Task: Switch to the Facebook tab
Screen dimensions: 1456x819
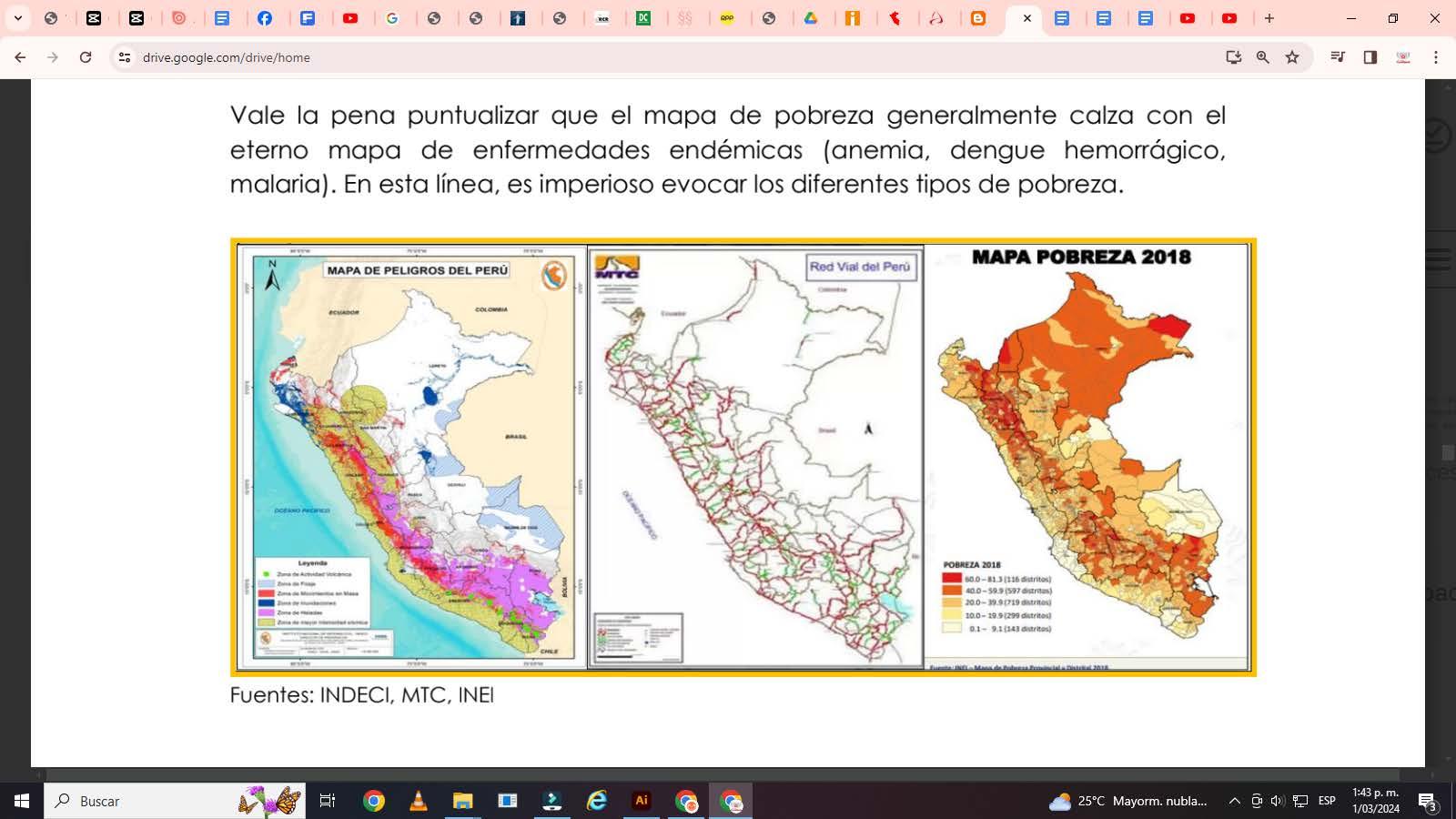Action: click(x=265, y=18)
